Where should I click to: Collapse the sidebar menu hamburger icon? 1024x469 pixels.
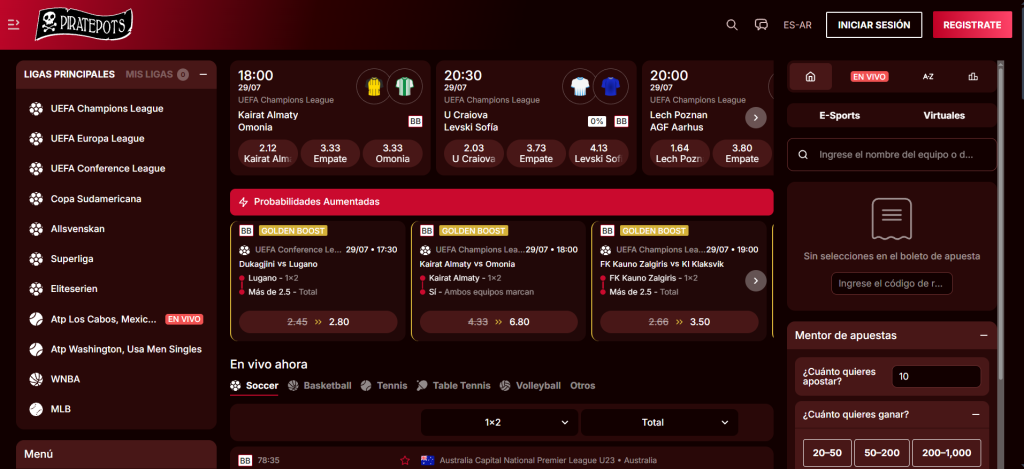pos(13,25)
